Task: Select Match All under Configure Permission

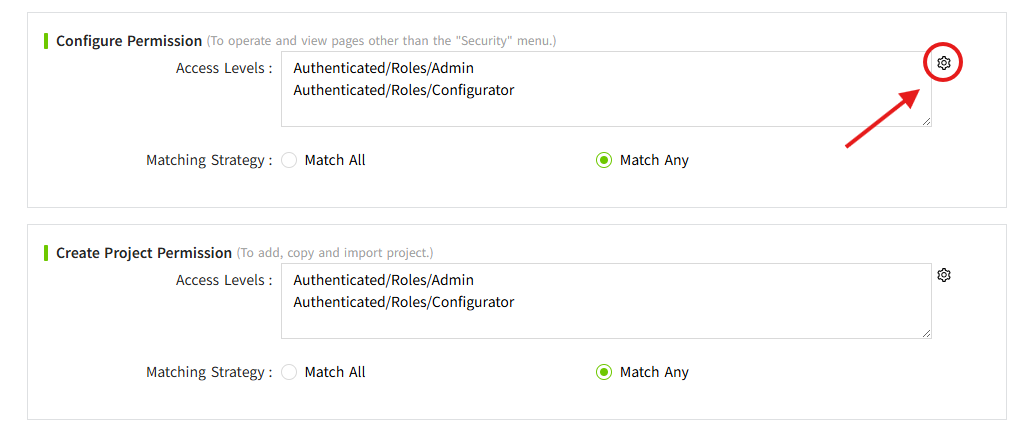Action: 290,160
